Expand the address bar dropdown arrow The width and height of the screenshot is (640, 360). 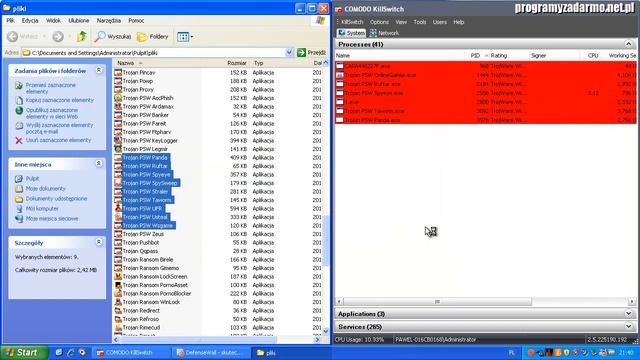[x=289, y=53]
